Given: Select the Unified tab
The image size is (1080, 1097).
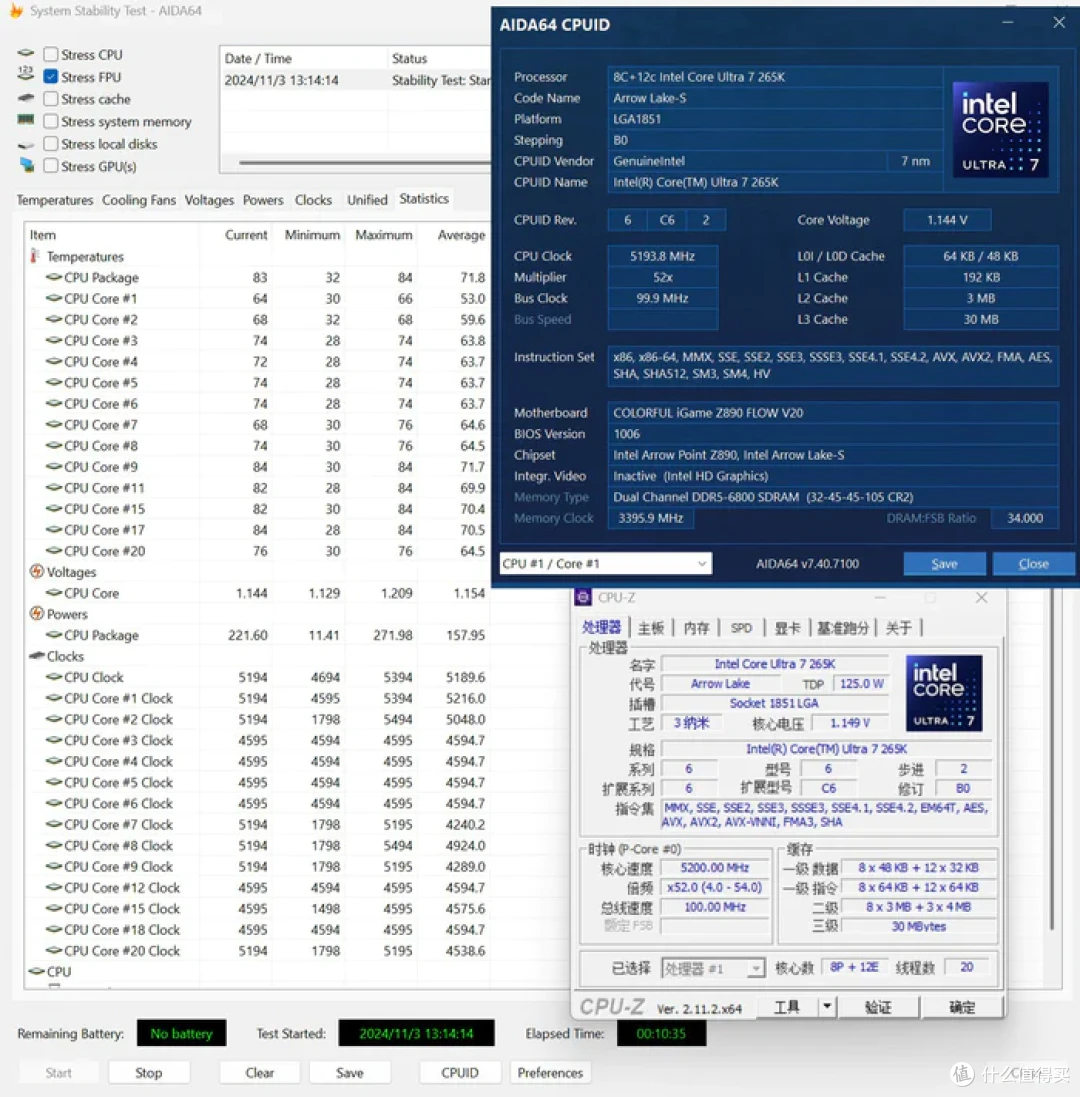Looking at the screenshot, I should click(367, 200).
